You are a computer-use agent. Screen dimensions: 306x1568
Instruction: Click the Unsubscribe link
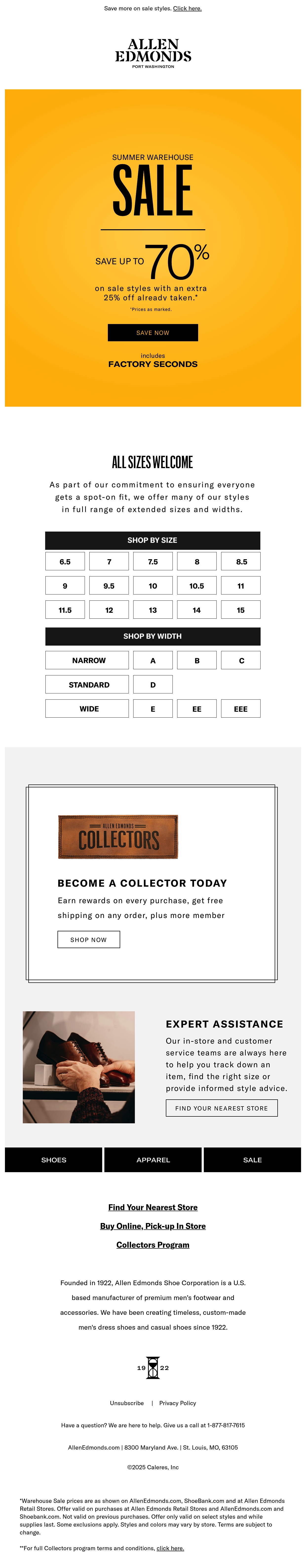[127, 1402]
